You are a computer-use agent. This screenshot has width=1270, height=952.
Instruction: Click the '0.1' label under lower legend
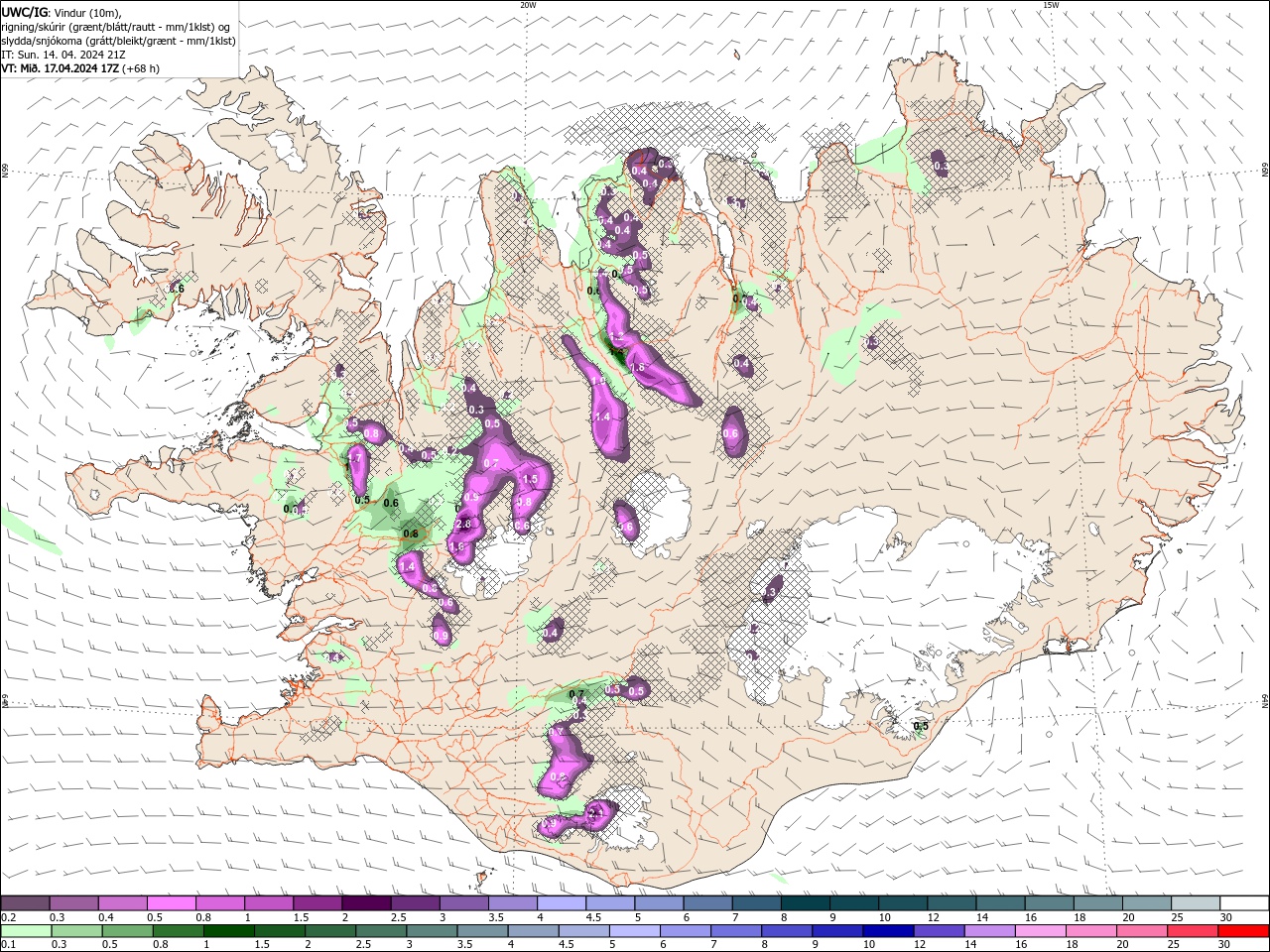8,945
